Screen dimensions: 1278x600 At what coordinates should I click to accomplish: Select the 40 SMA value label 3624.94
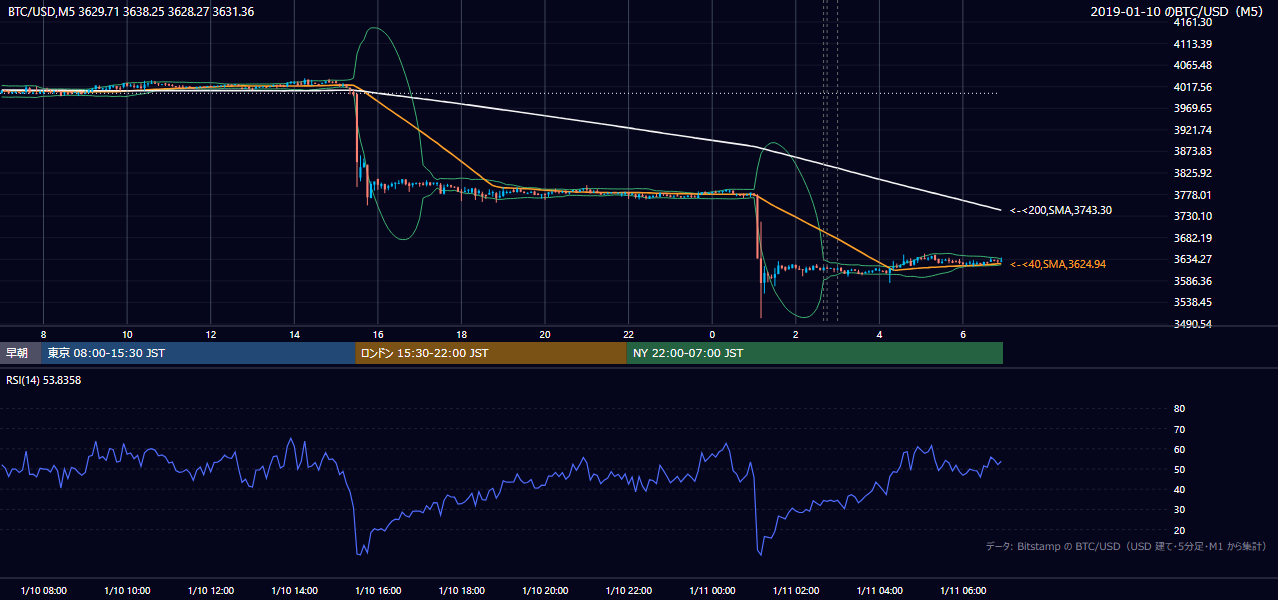pyautogui.click(x=1058, y=264)
